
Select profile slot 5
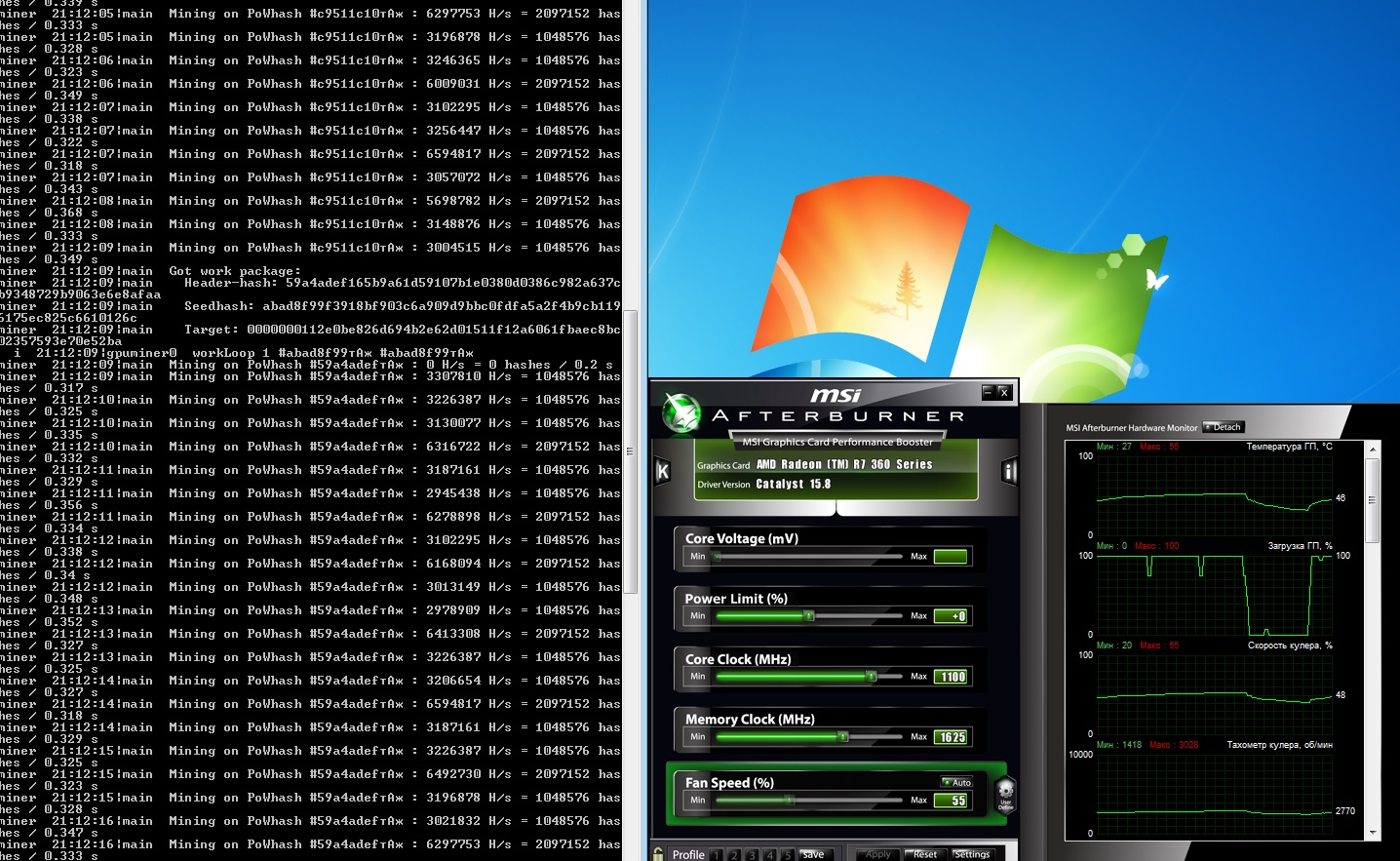coord(787,855)
